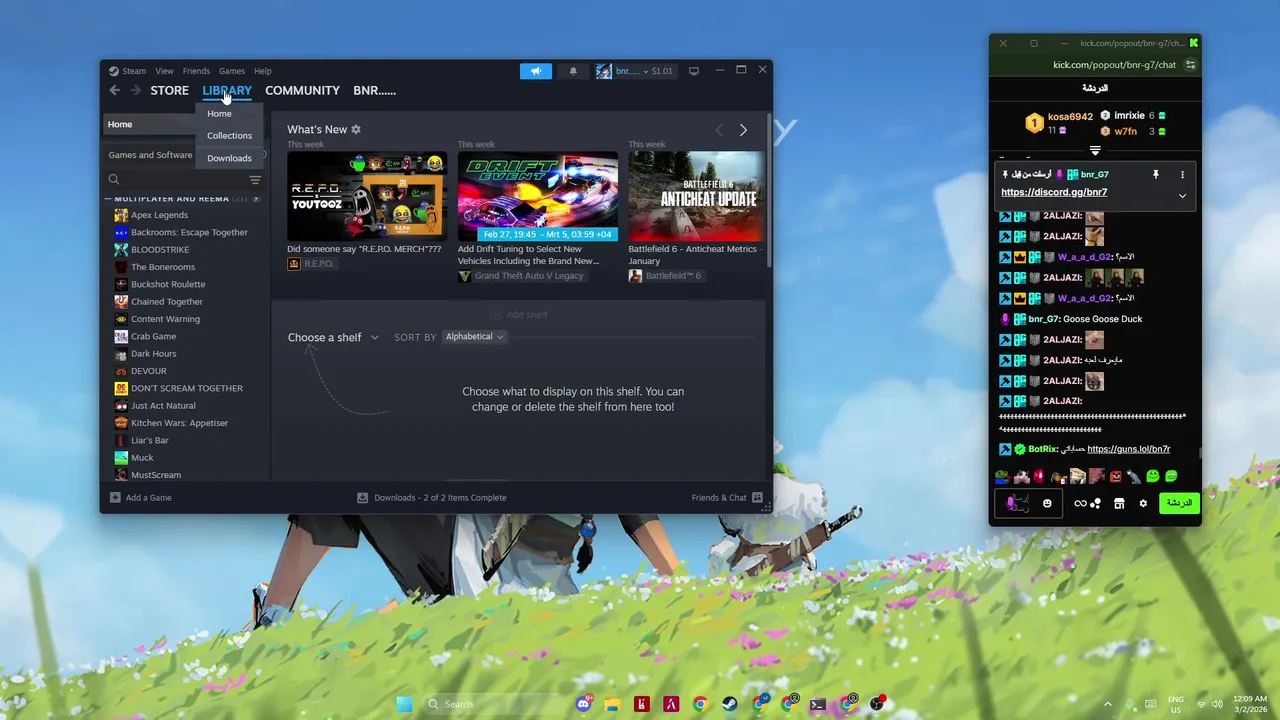The height and width of the screenshot is (720, 1280).
Task: Click Downloads 2 of 2 Items Complete
Action: click(432, 497)
